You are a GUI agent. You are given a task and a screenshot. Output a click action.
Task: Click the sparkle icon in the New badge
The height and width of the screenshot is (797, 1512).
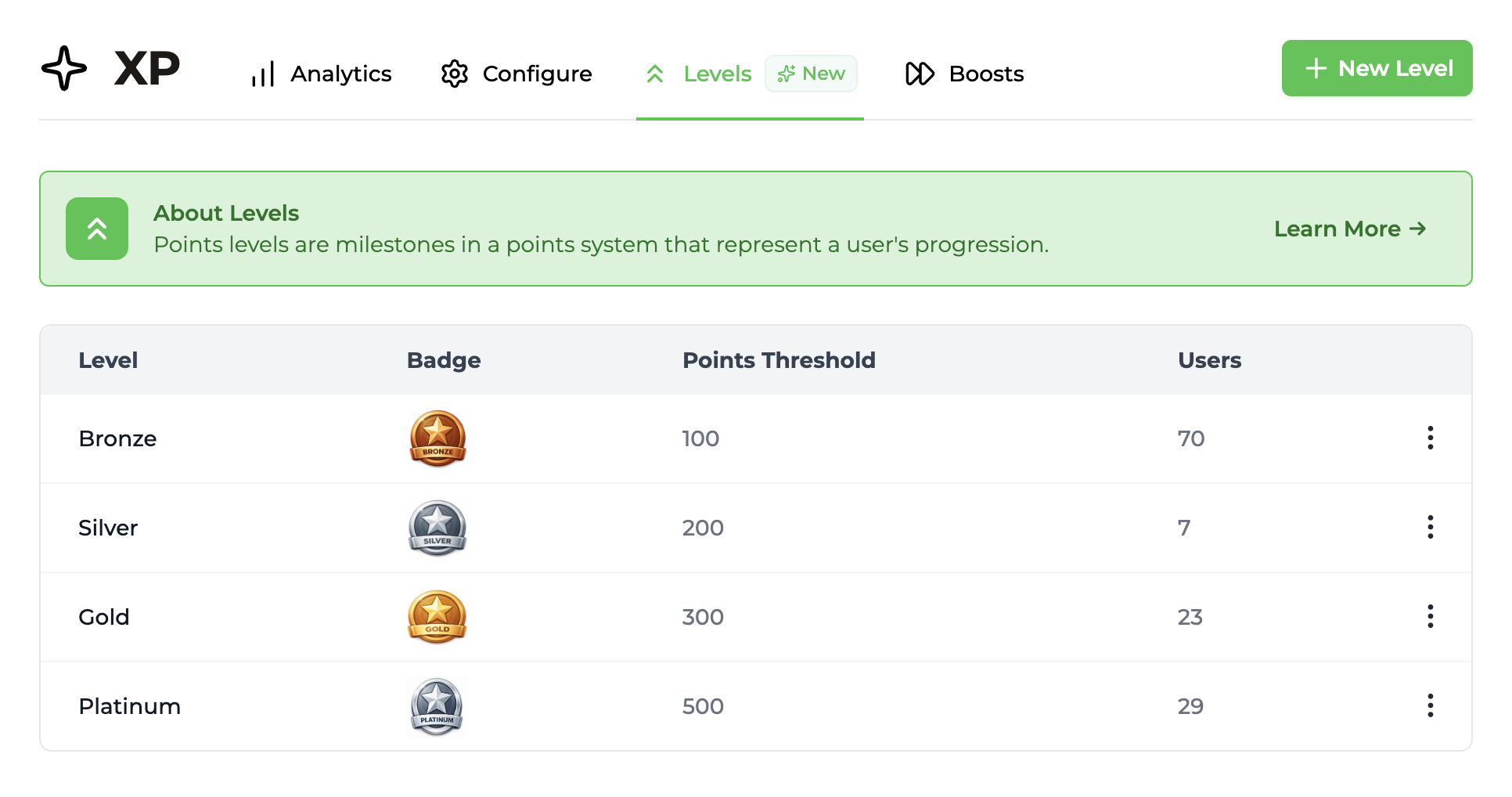(786, 73)
